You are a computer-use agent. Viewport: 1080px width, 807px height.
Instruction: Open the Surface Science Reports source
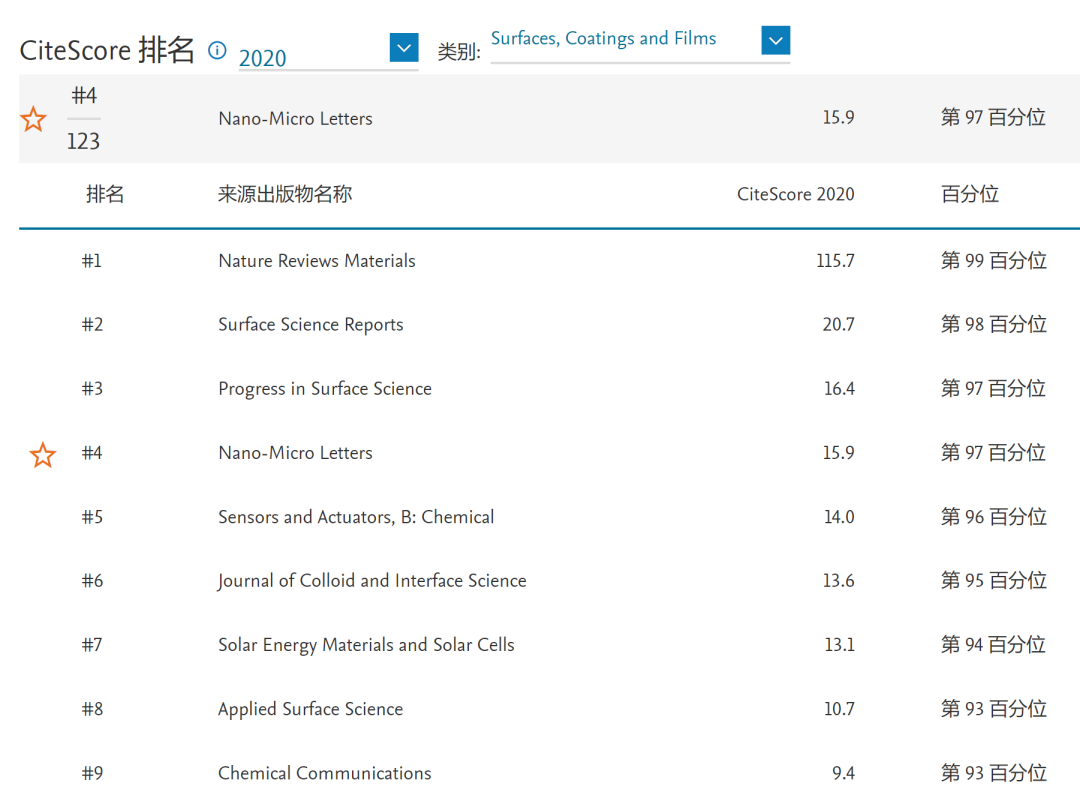click(x=311, y=324)
